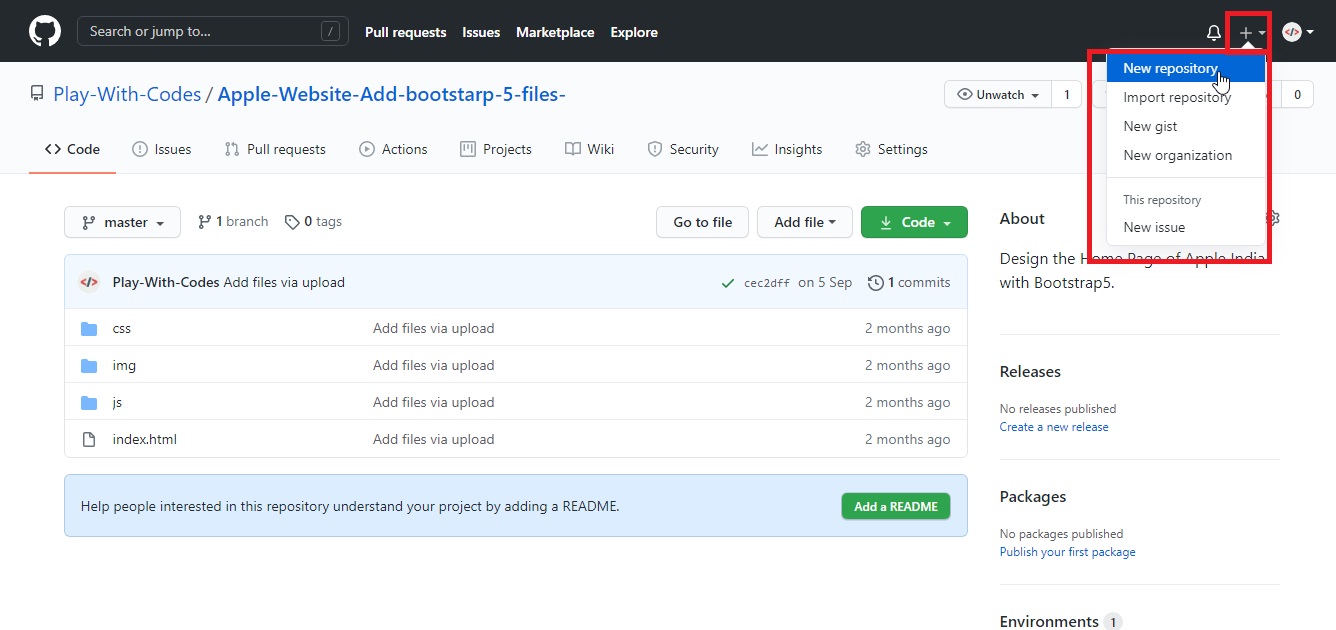Screen dimensions: 1336x630
Task: Open the Wiki tab
Action: coord(590,149)
